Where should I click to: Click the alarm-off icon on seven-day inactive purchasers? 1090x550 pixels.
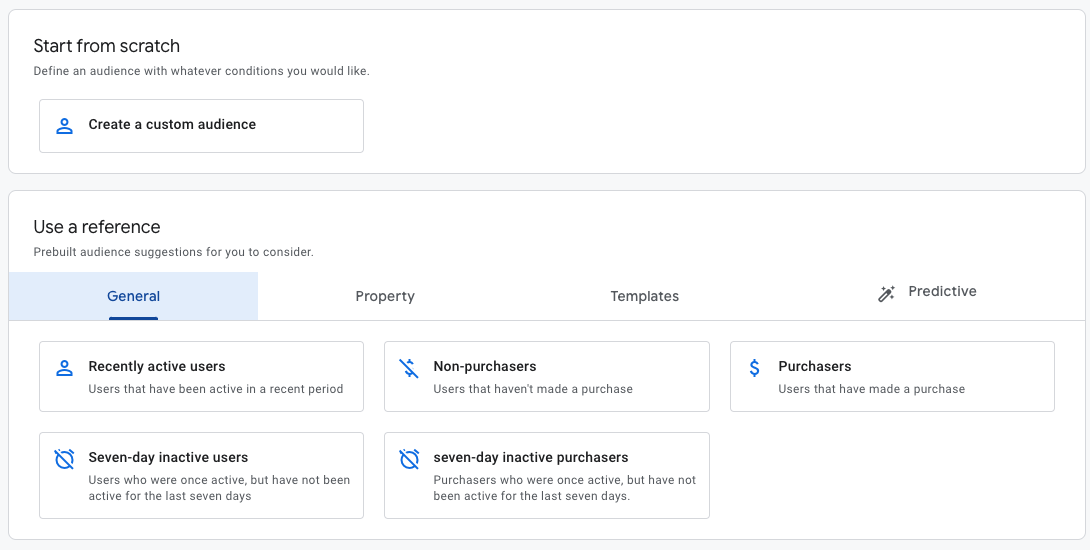coord(409,459)
